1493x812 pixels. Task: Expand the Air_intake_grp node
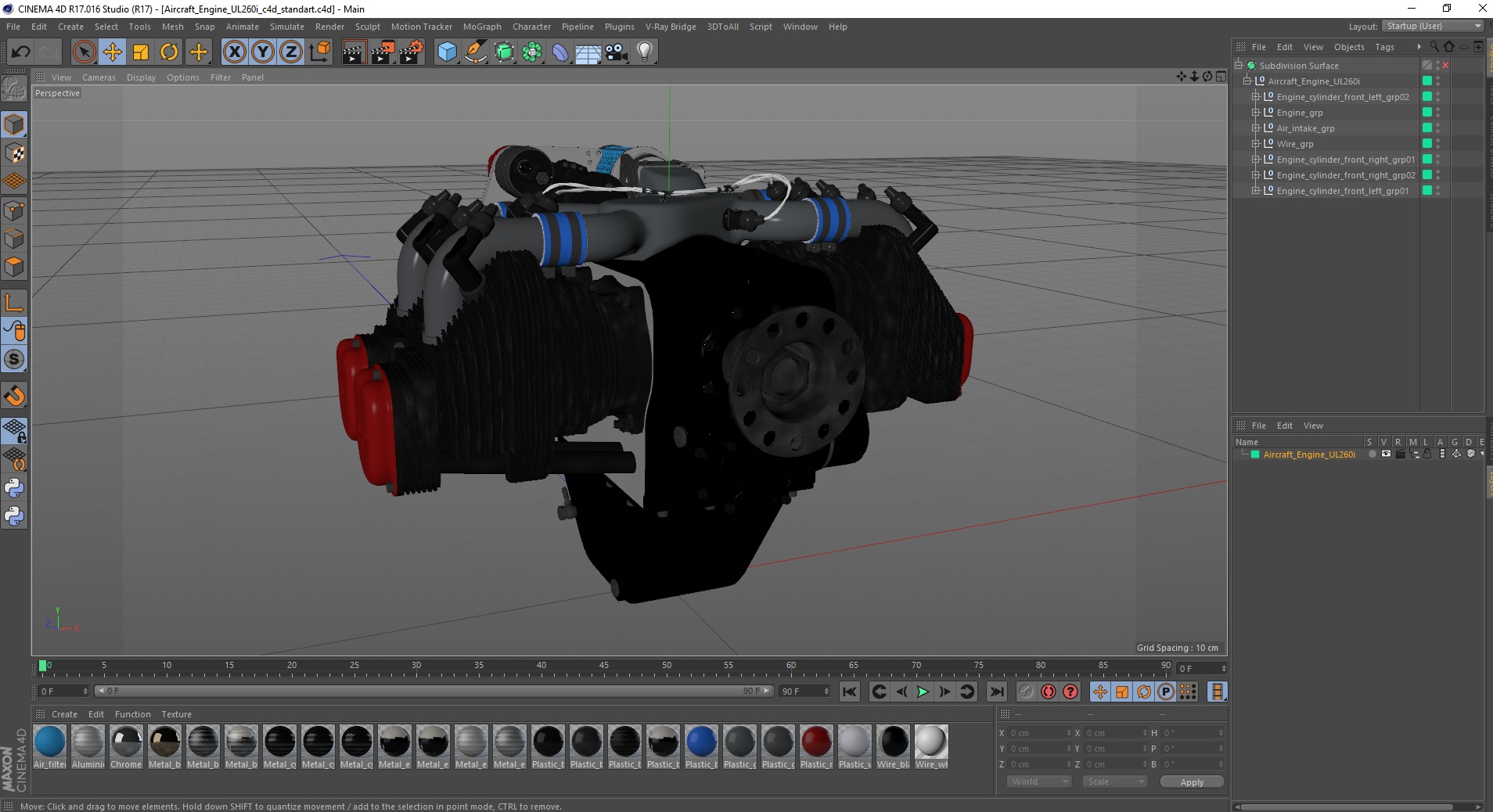(1256, 128)
